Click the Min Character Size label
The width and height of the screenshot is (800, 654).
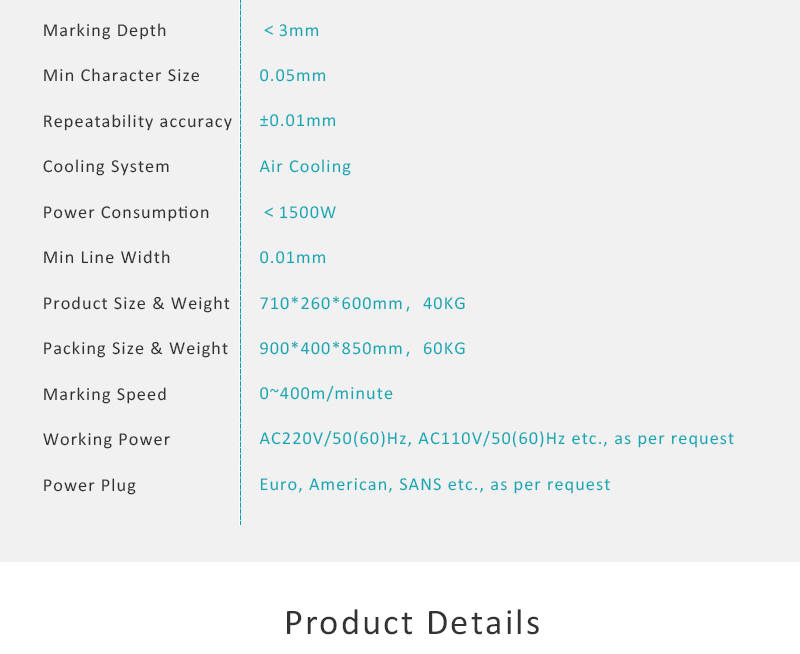(121, 76)
